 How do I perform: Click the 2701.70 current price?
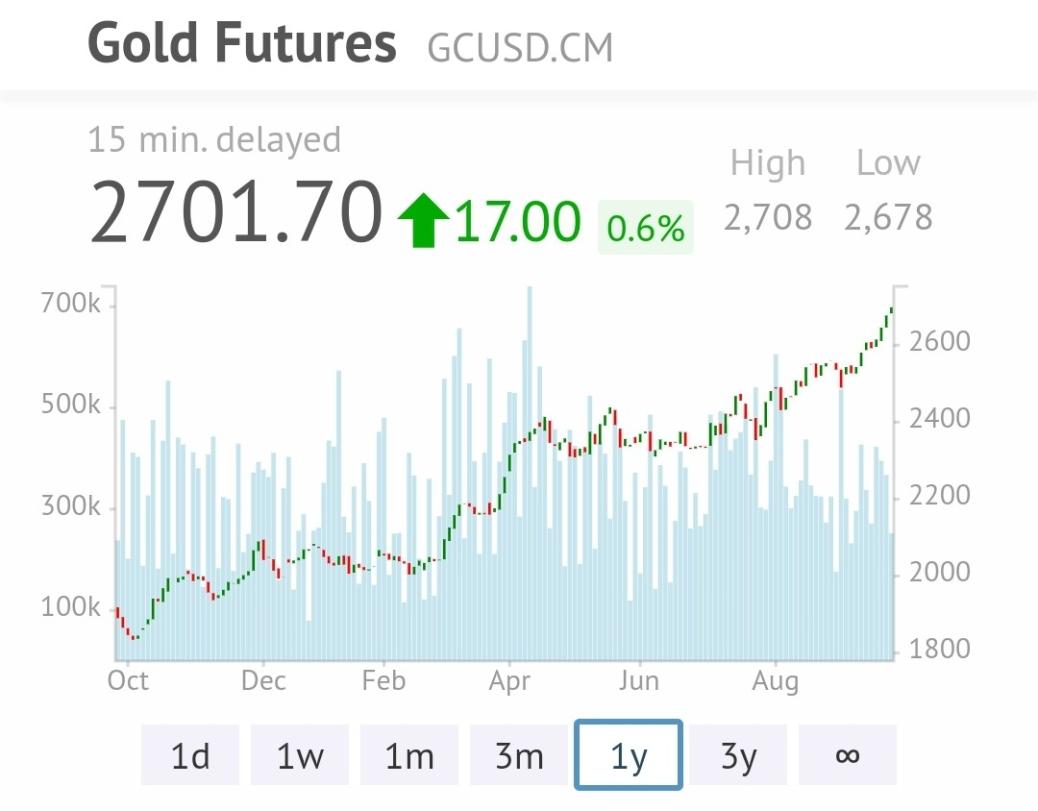[x=236, y=213]
